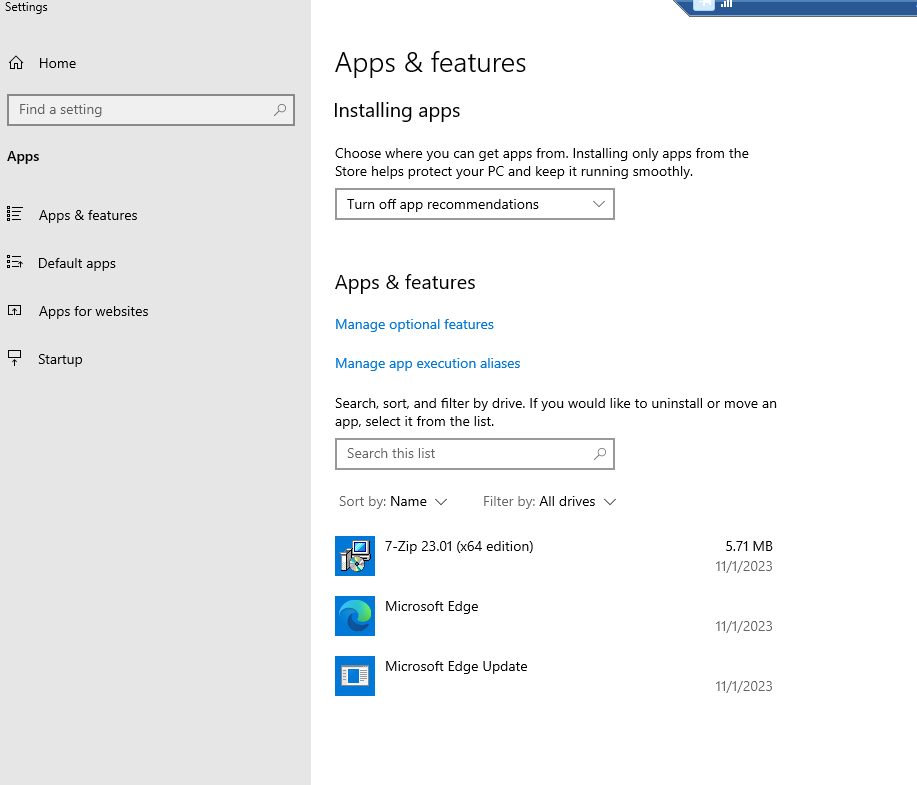This screenshot has height=785, width=917.
Task: Open Manage app execution aliases link
Action: pos(427,363)
